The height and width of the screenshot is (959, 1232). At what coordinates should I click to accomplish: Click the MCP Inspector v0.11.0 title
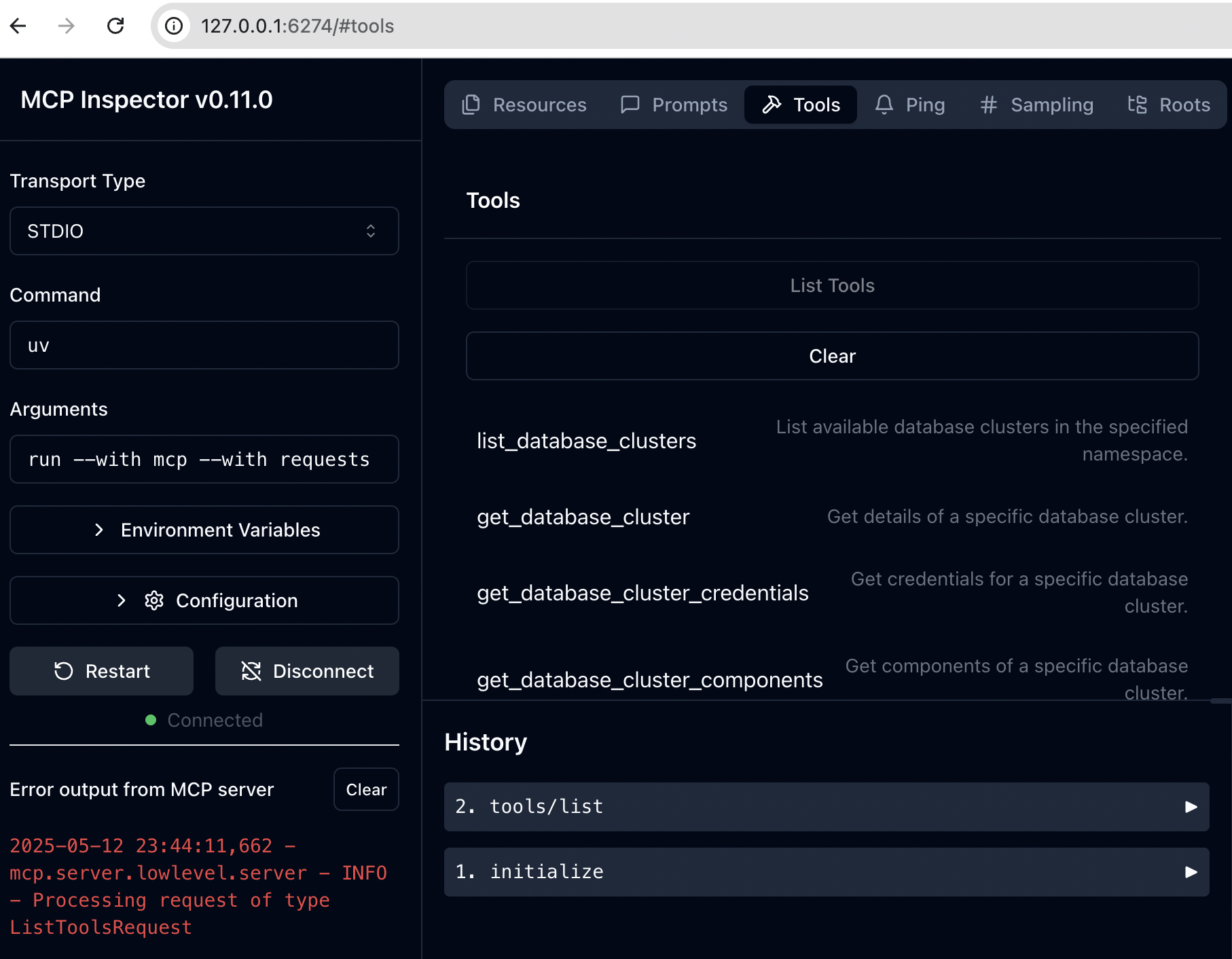coord(147,100)
